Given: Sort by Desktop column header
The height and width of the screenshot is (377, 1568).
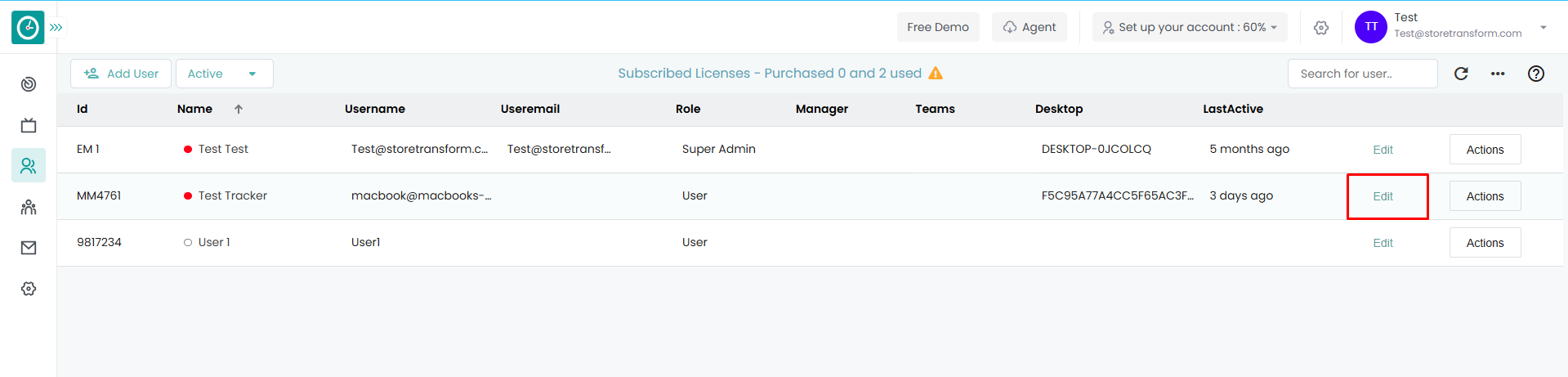Looking at the screenshot, I should (x=1059, y=109).
